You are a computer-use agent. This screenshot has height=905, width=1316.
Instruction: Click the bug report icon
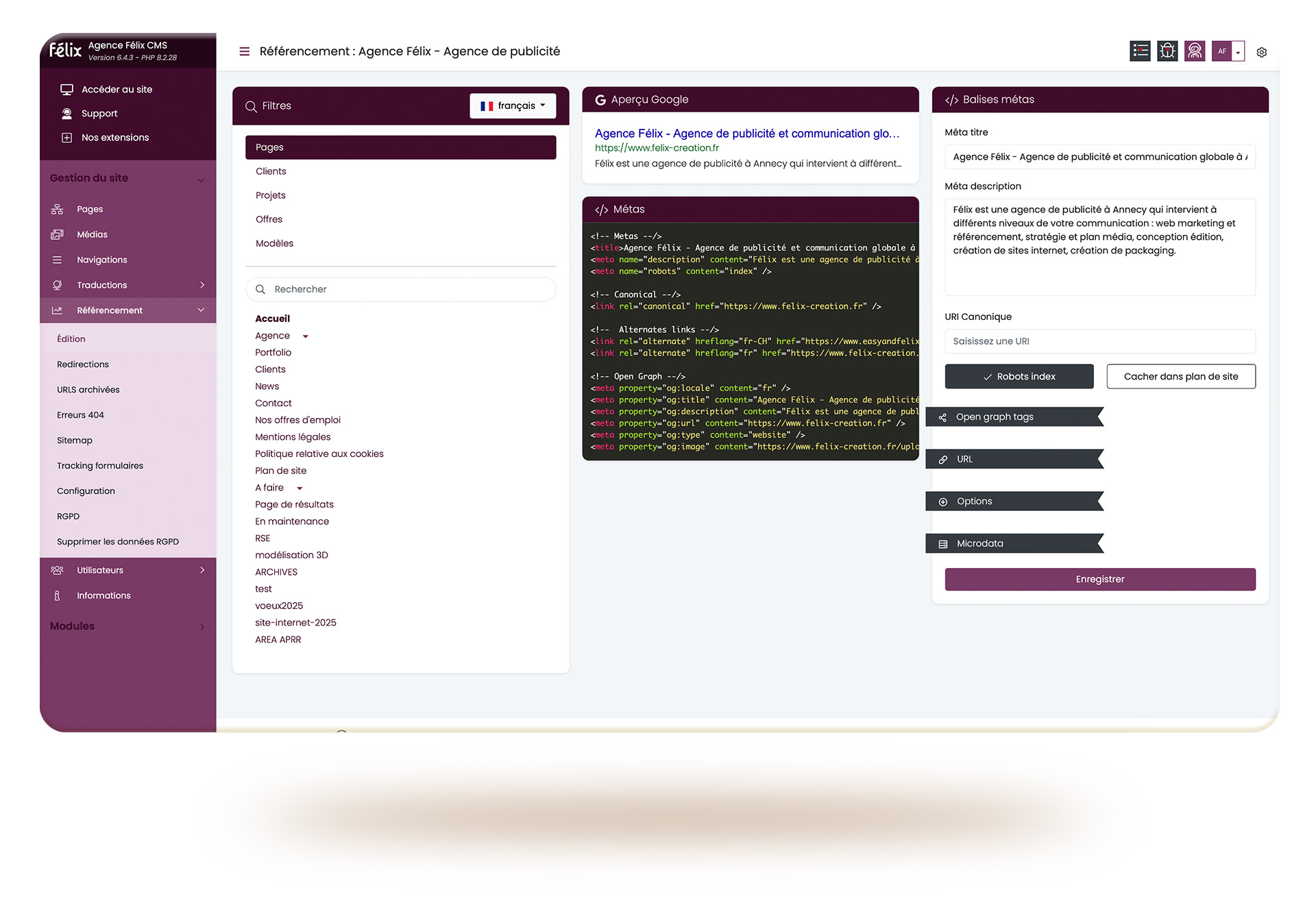tap(1167, 51)
